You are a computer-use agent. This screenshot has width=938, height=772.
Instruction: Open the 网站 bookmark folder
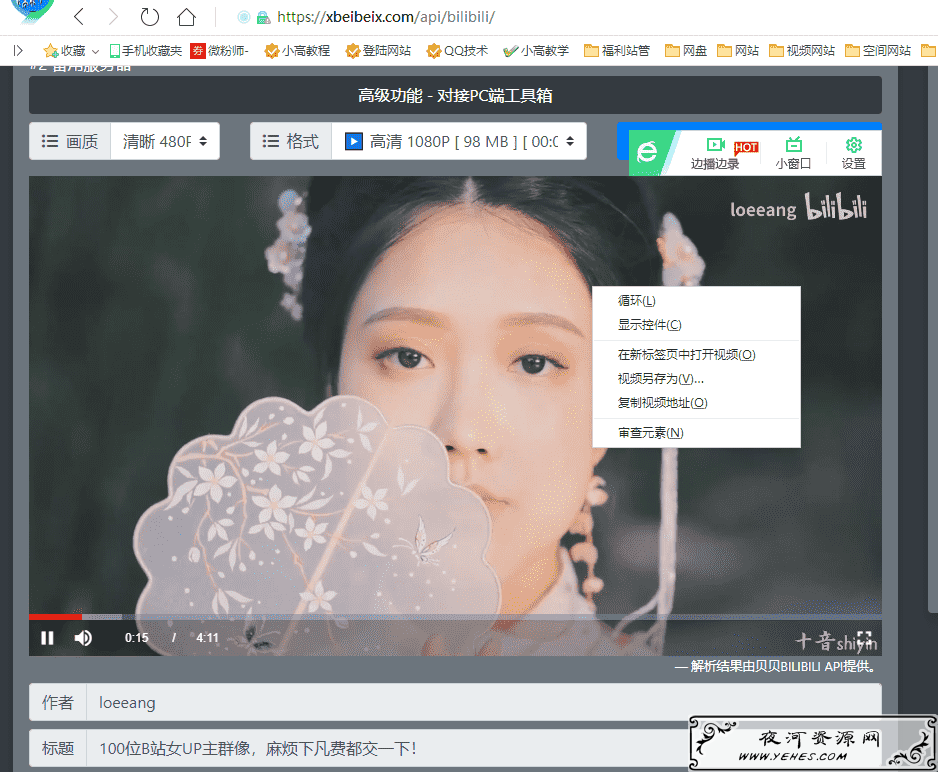click(738, 51)
